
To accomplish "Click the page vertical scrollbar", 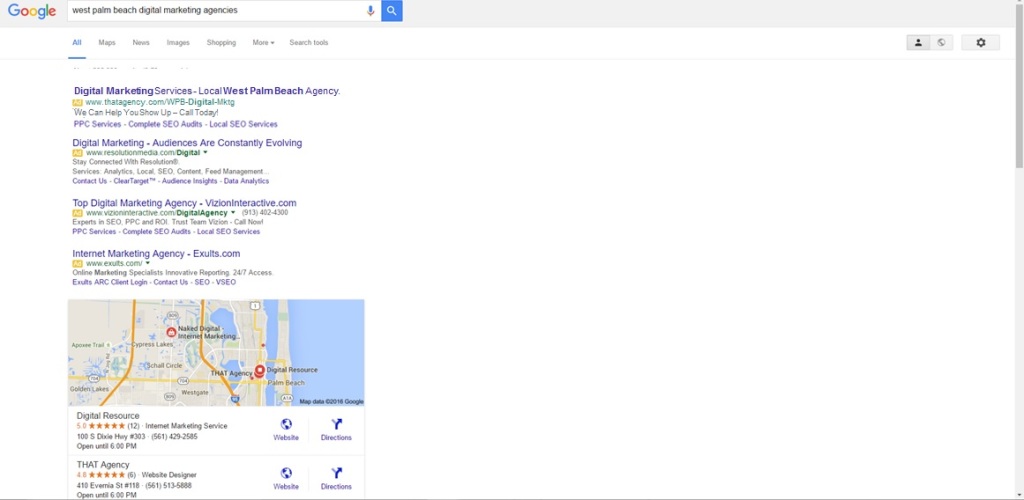I will coord(1019,85).
